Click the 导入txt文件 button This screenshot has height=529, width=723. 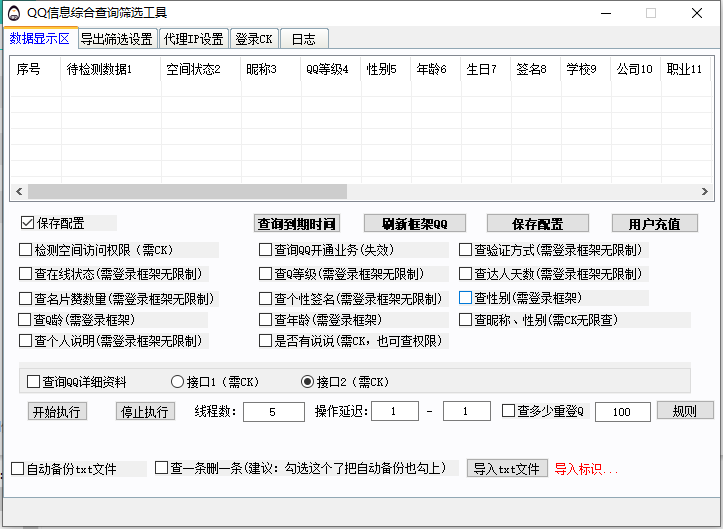coord(506,468)
